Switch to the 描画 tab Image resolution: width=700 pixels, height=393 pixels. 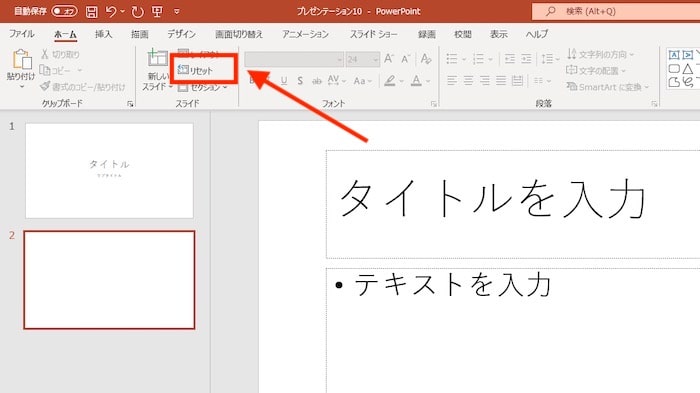point(140,34)
